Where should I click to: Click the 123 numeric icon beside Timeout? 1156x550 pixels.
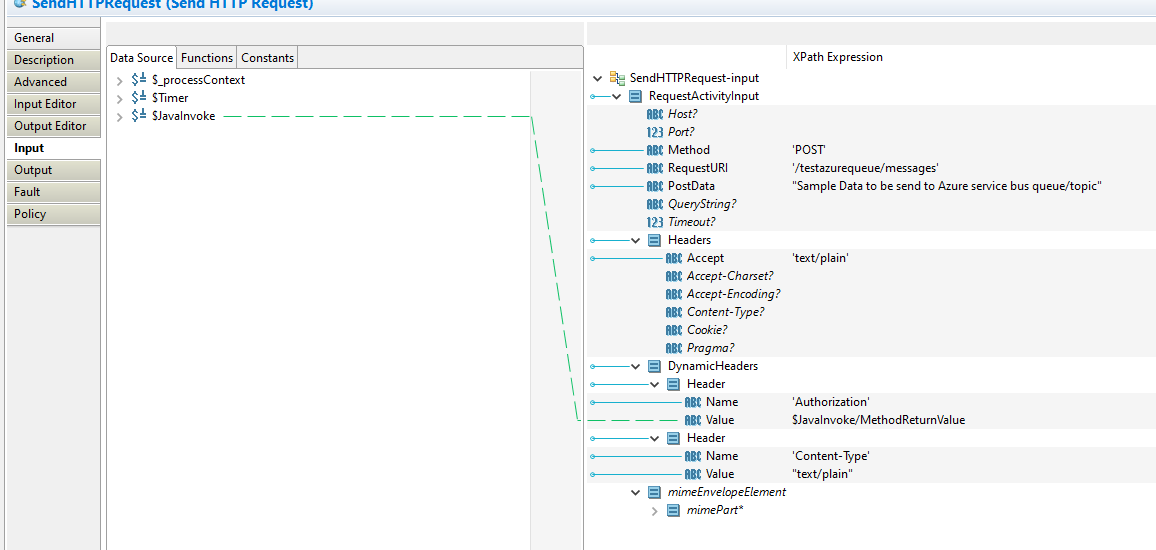655,222
